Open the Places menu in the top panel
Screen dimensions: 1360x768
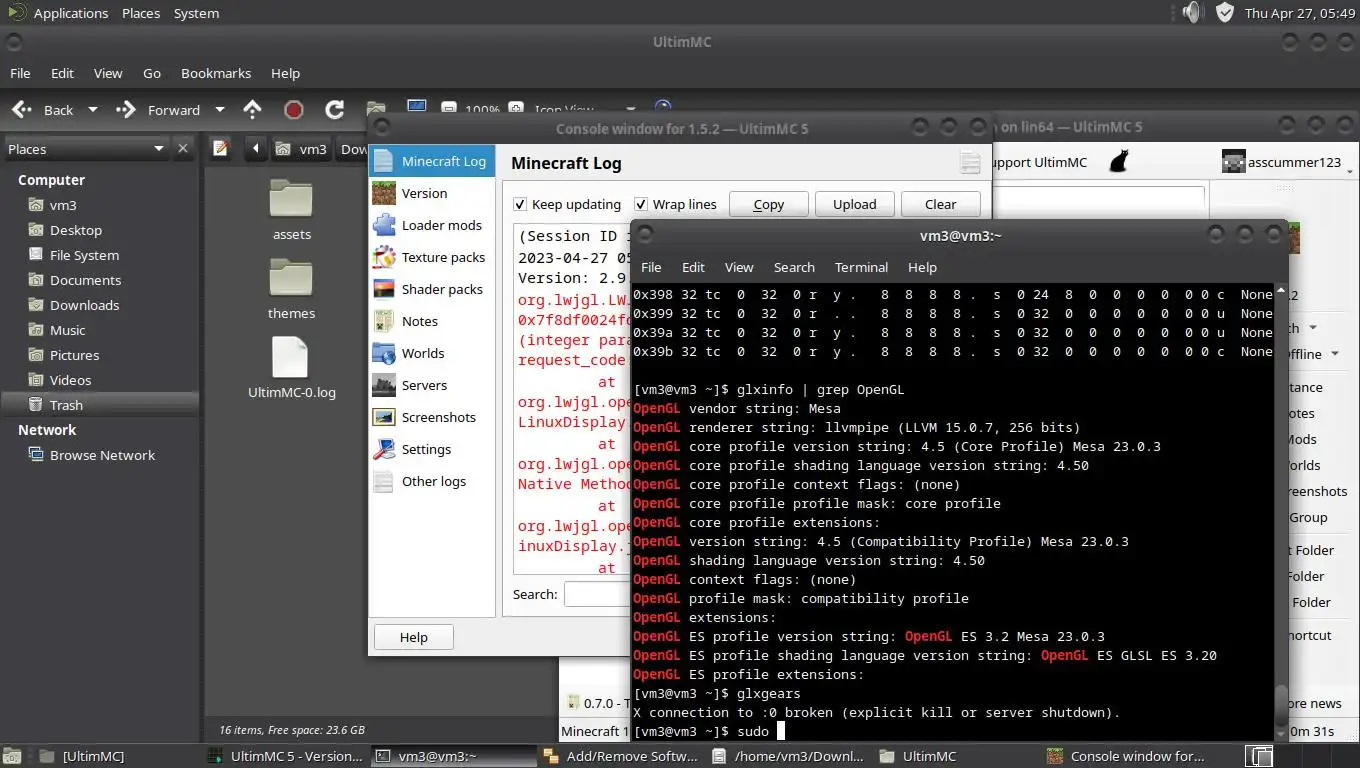click(x=141, y=13)
